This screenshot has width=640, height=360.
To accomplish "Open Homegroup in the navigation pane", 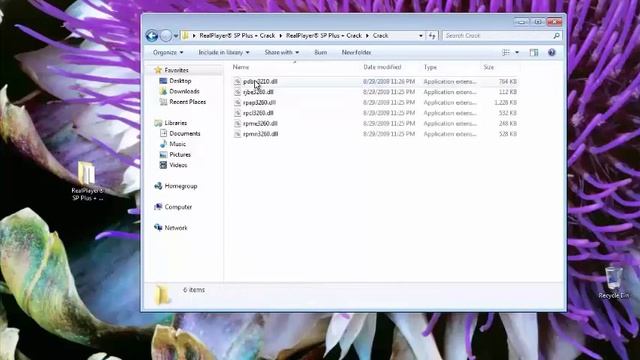I will point(181,186).
